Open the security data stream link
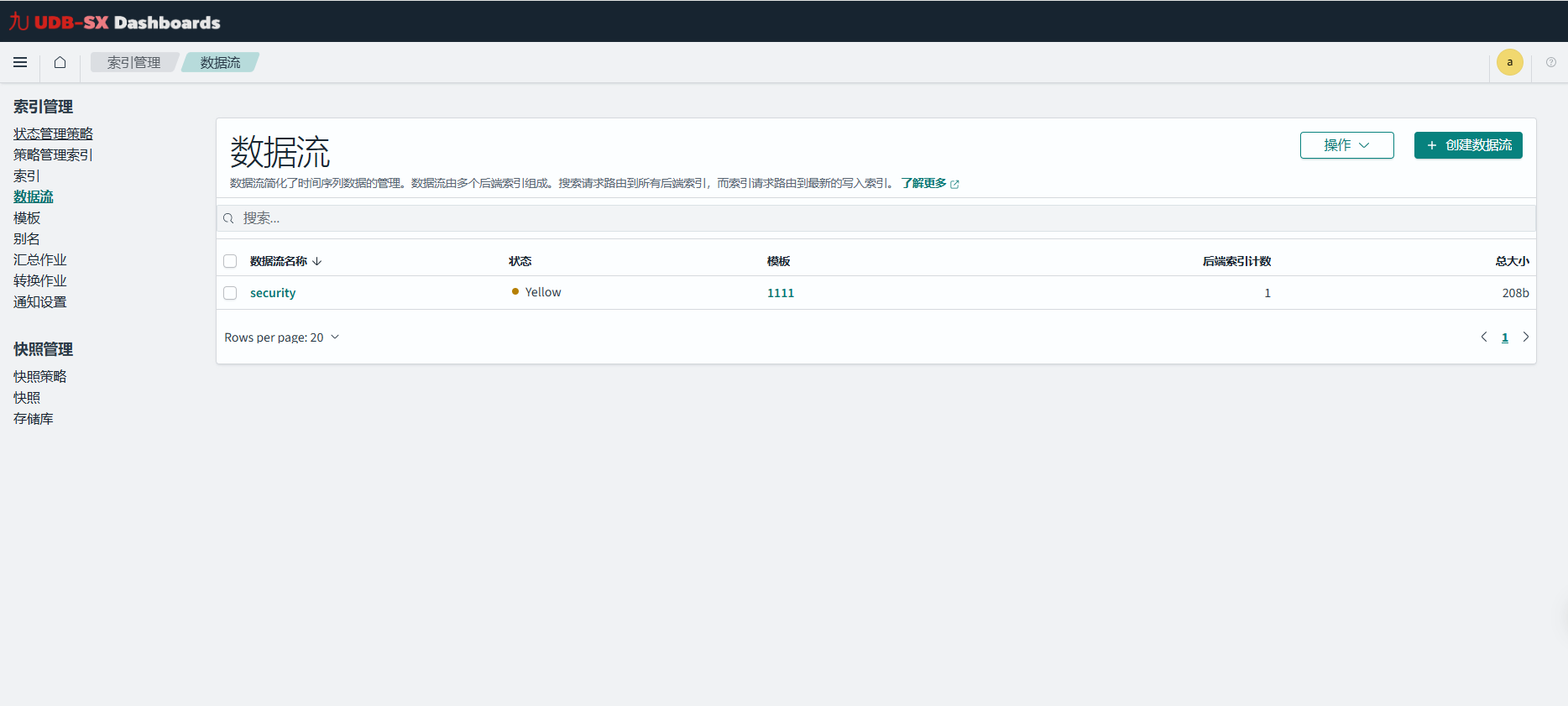 click(273, 293)
